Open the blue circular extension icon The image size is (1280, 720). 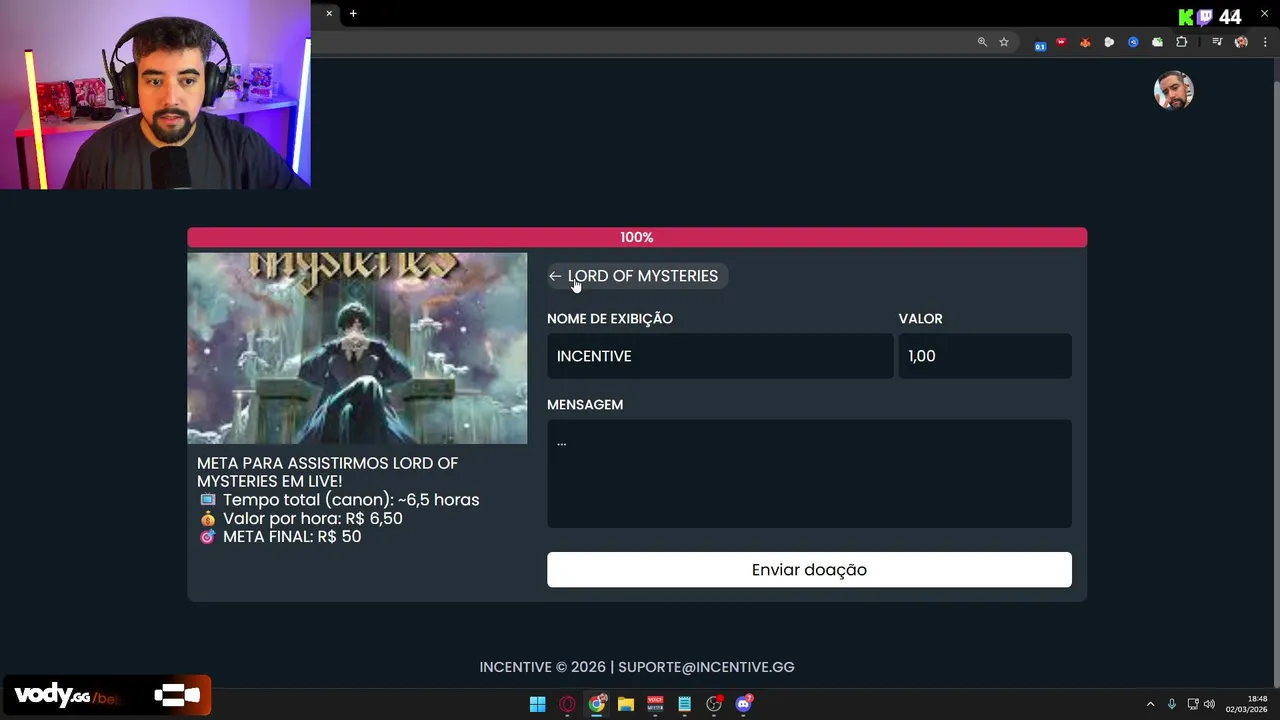pyautogui.click(x=1133, y=42)
